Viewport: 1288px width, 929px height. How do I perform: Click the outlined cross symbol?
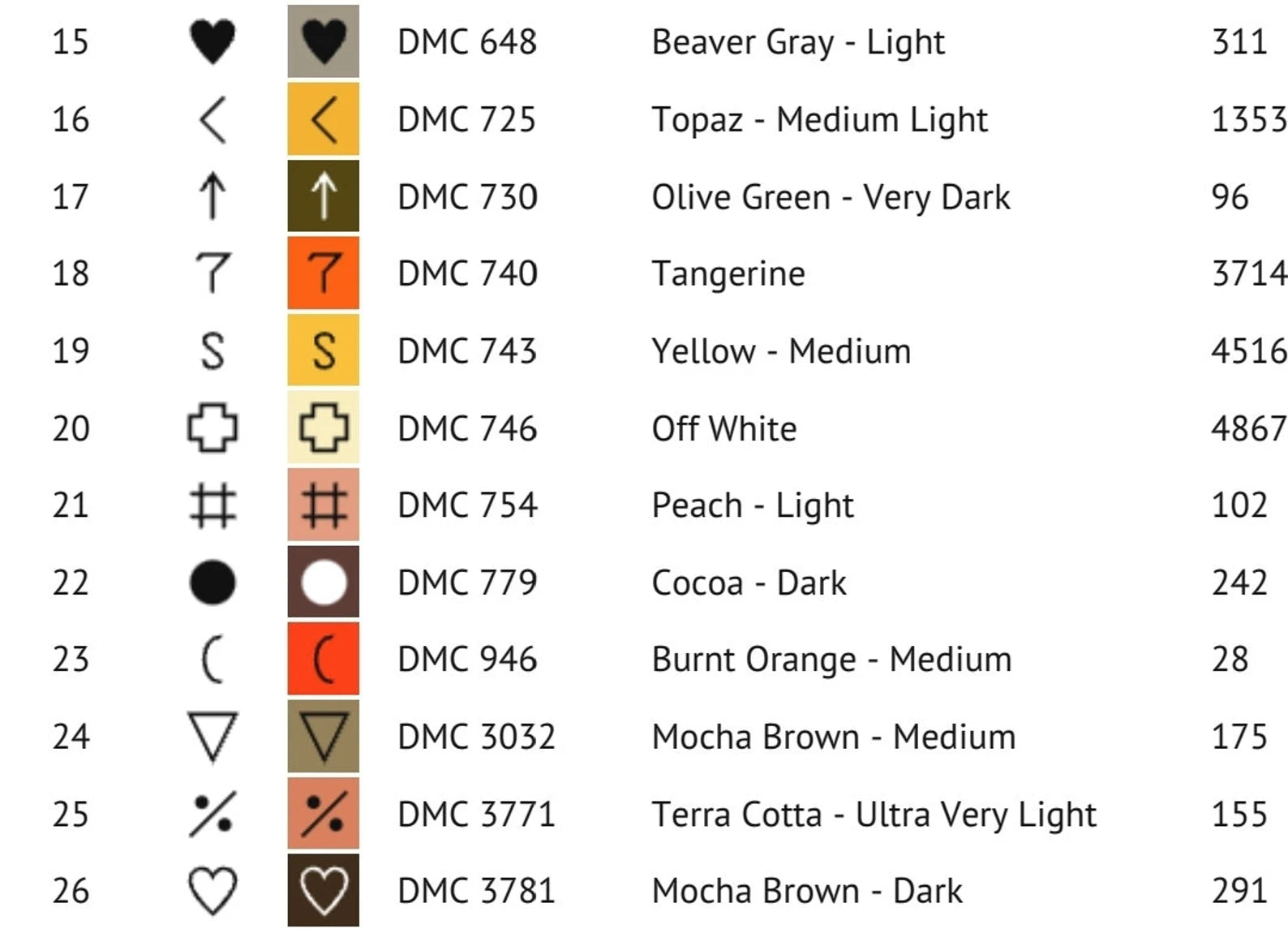213,428
